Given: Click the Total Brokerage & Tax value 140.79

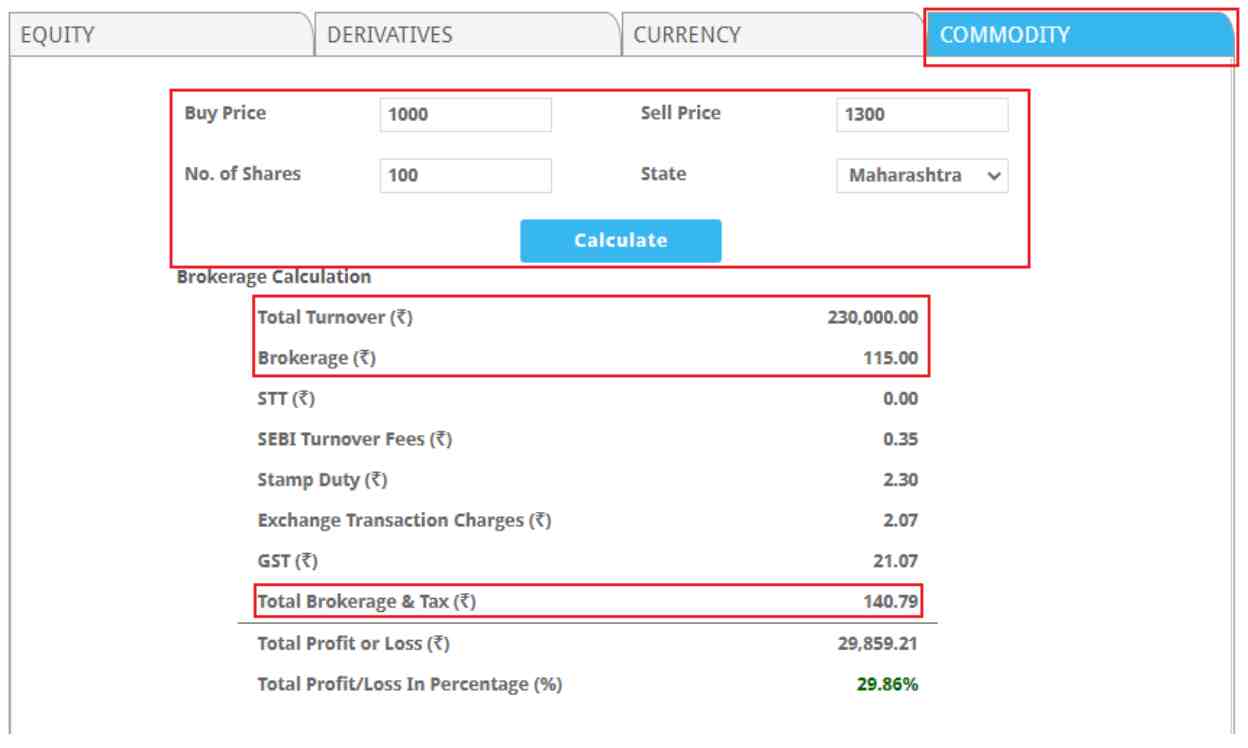Looking at the screenshot, I should (890, 602).
